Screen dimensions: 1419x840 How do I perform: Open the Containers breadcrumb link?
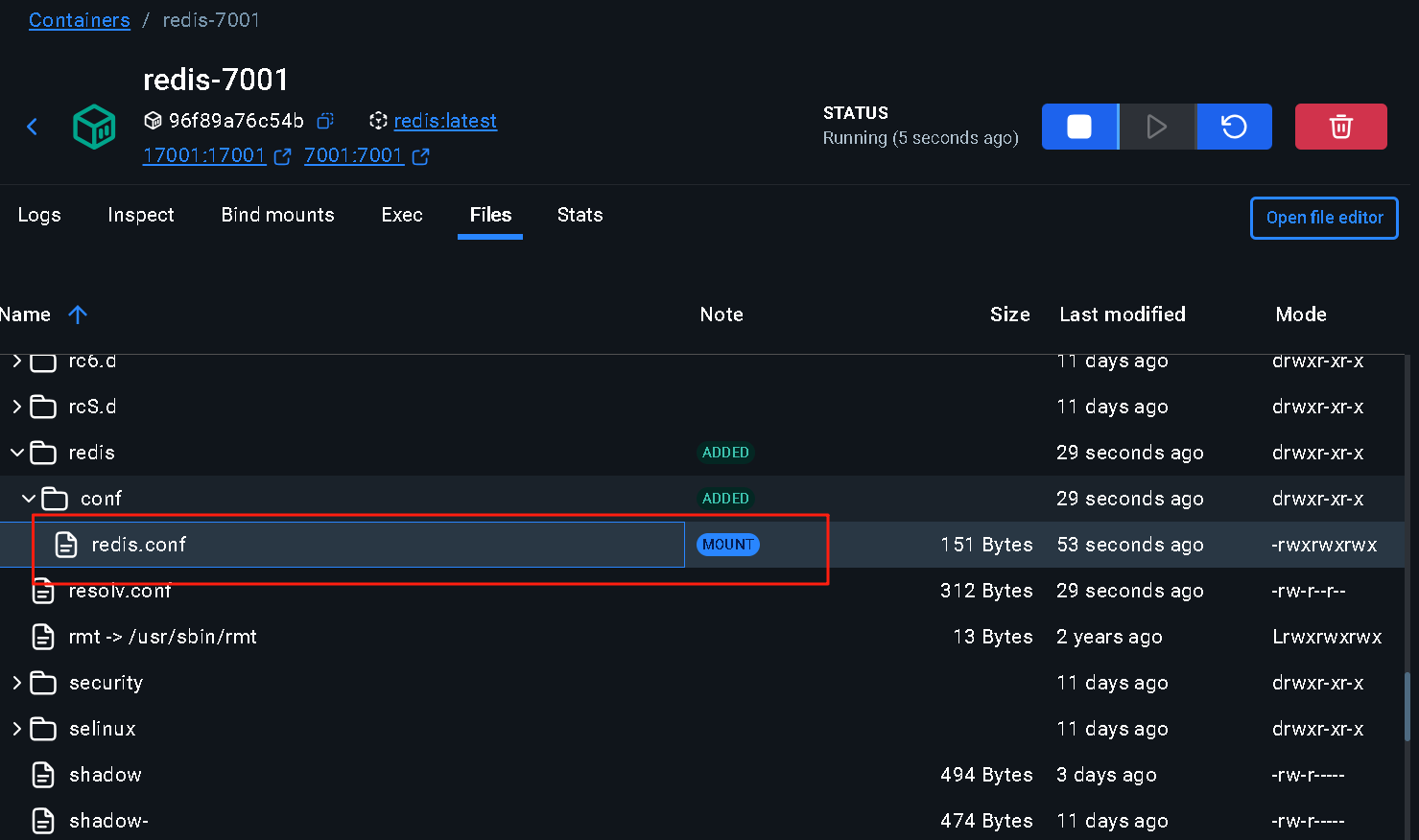click(80, 20)
